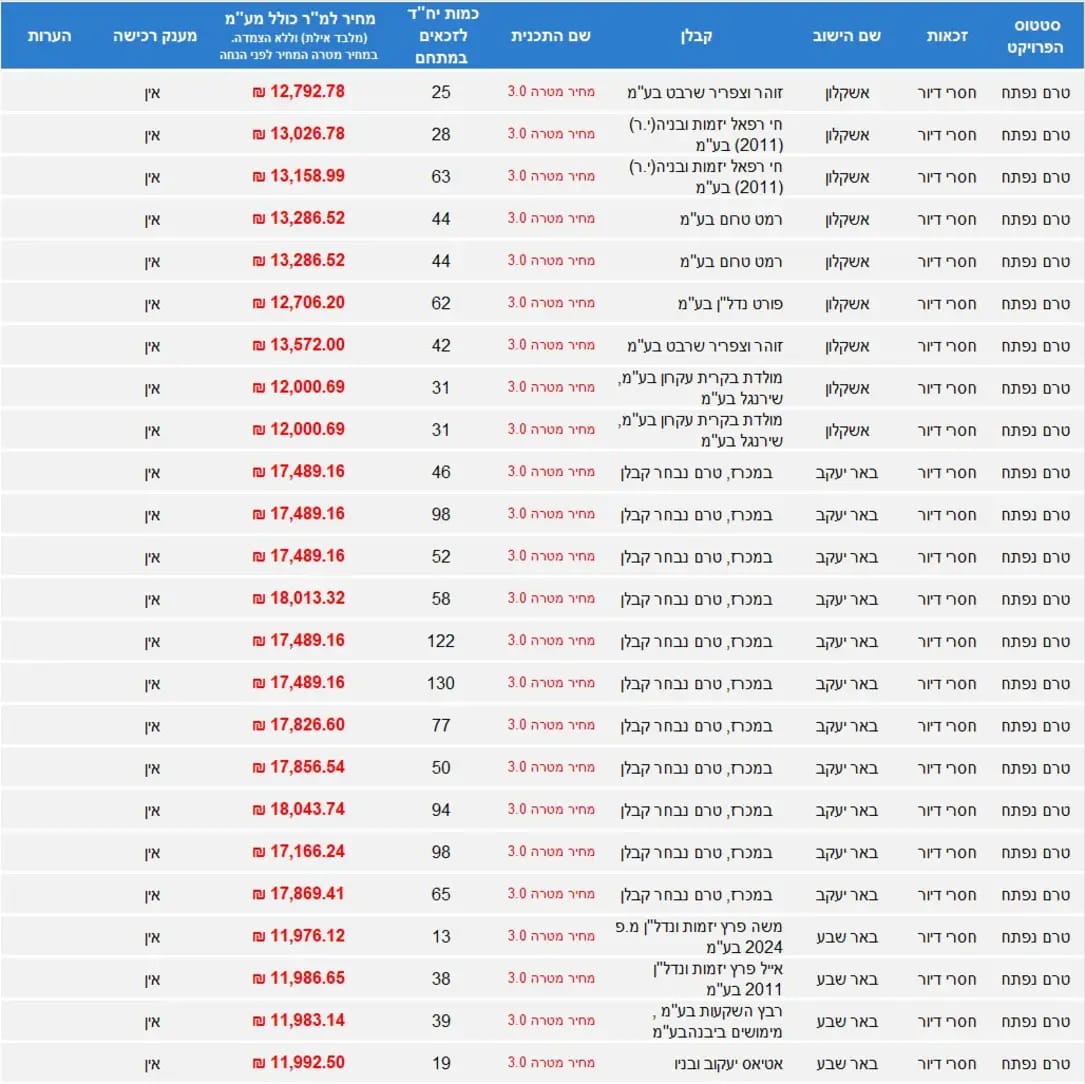Select the 'שם הישוב' column header
This screenshot has width=1085, height=1084.
pos(846,36)
